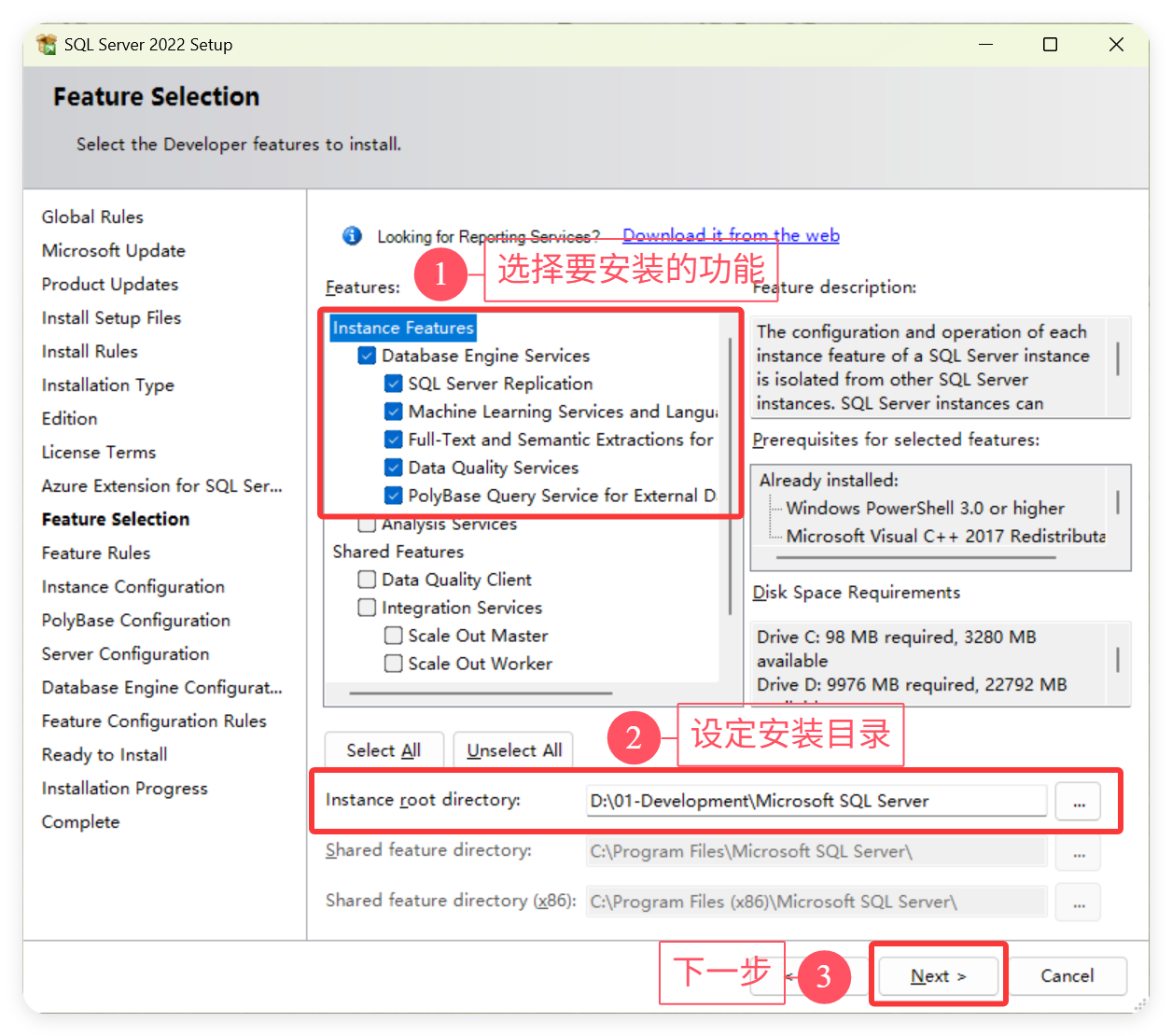Click the features list horizontal scrollbar
The image size is (1172, 1036).
(x=481, y=693)
